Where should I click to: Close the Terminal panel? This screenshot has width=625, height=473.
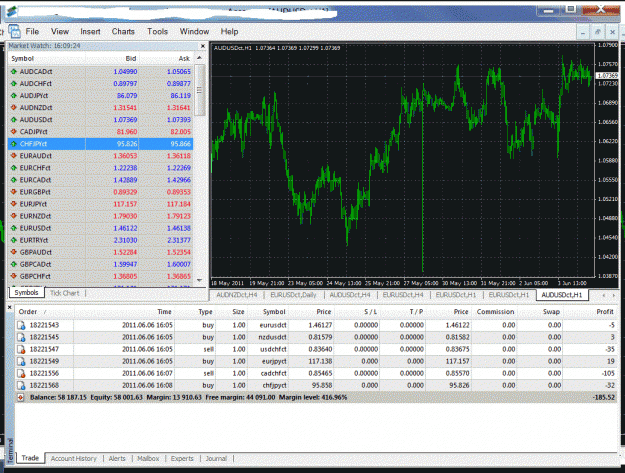pos(10,307)
